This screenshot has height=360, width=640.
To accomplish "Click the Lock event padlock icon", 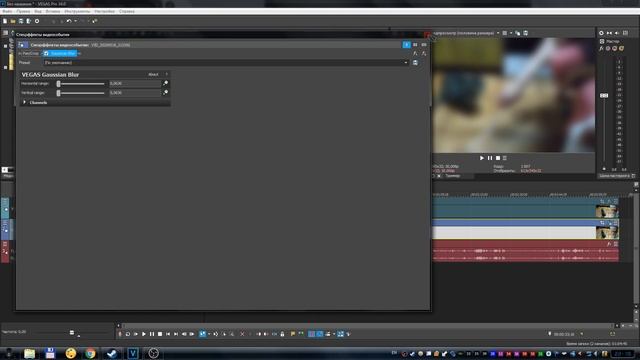I will point(282,334).
